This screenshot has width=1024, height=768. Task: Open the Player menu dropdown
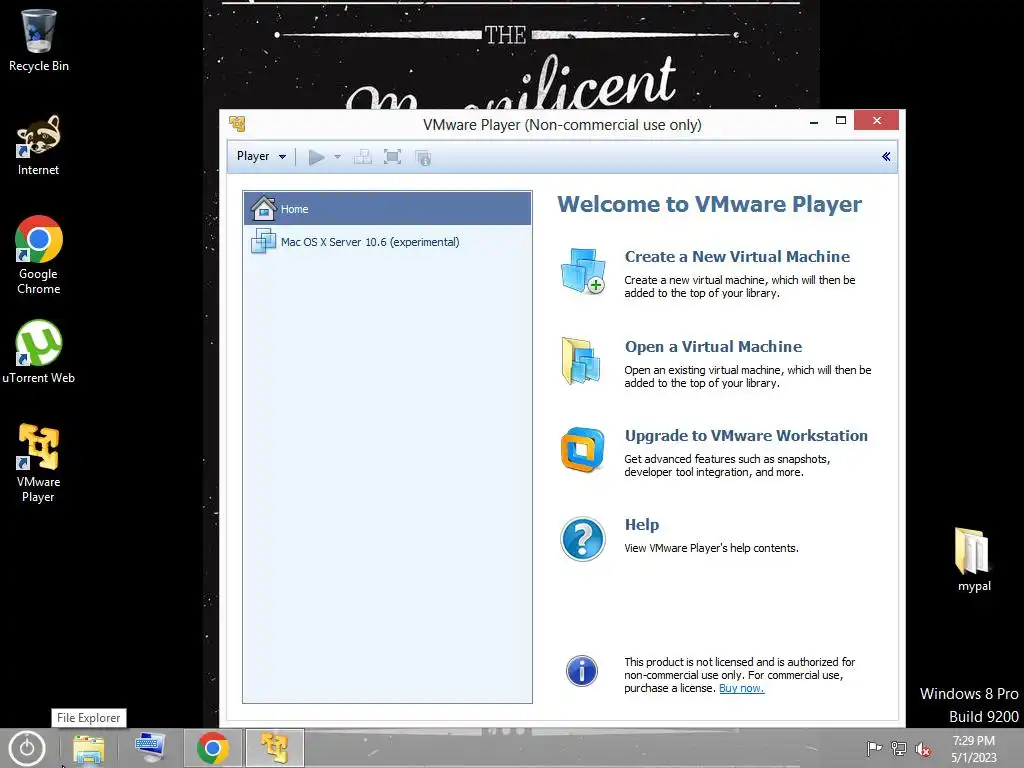[261, 156]
